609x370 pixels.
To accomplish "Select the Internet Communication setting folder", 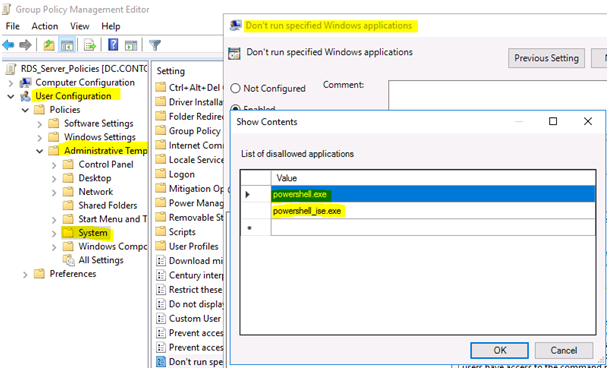I will click(189, 145).
